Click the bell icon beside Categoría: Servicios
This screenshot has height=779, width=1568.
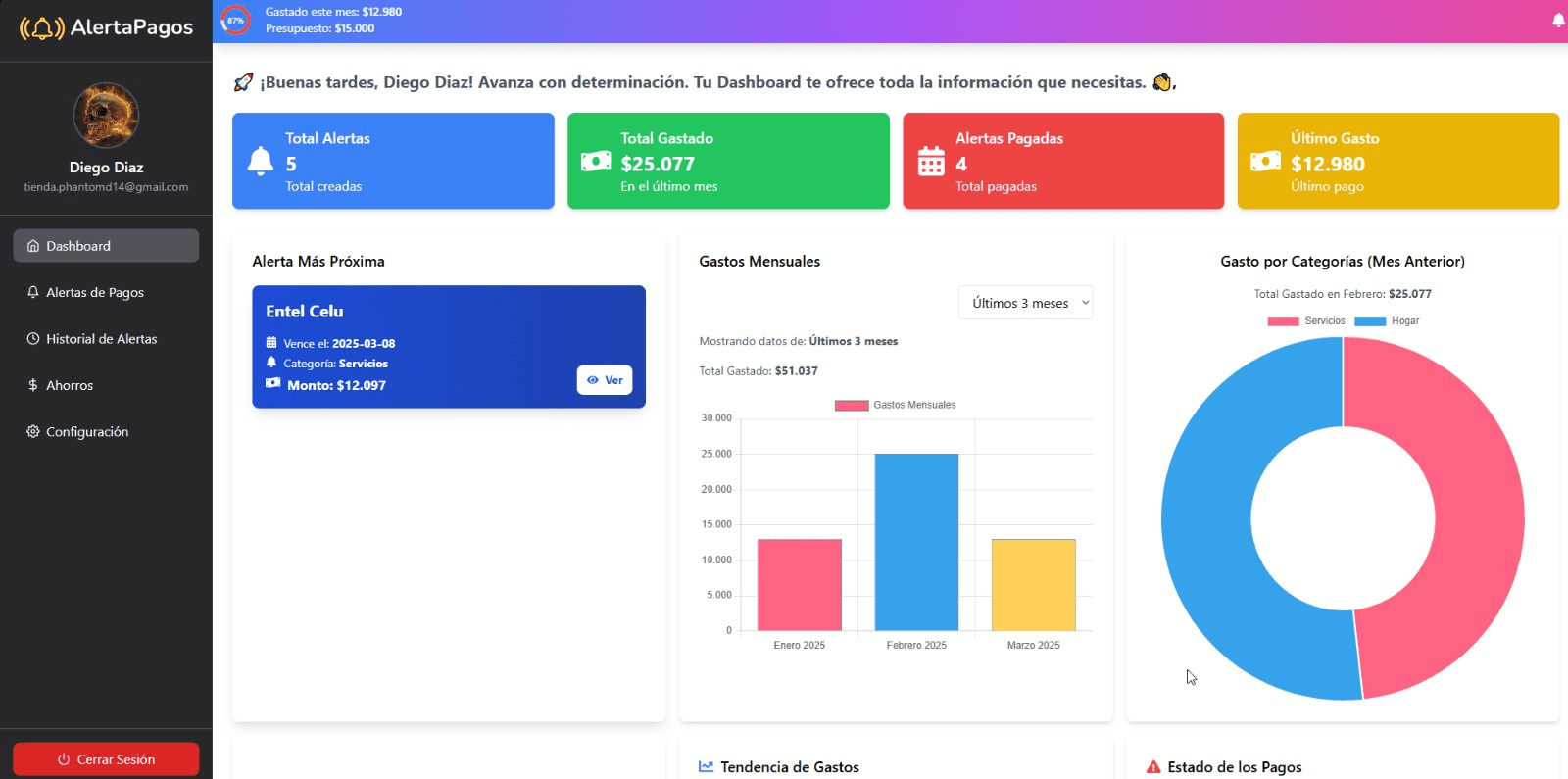pos(271,363)
